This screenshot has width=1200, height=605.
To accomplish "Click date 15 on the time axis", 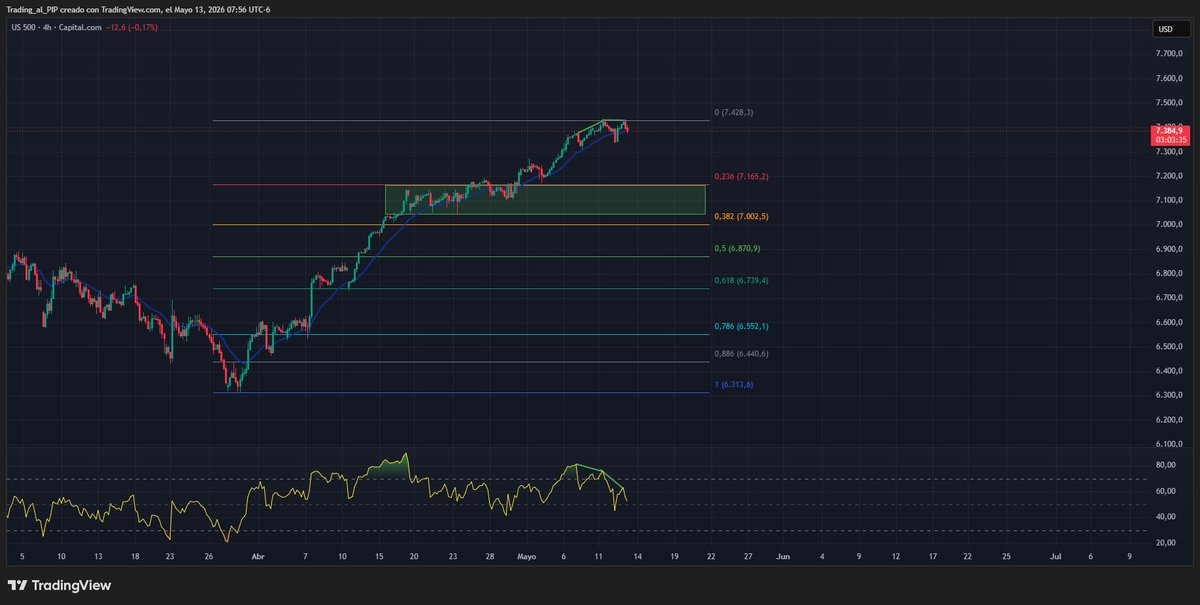I will [x=380, y=555].
